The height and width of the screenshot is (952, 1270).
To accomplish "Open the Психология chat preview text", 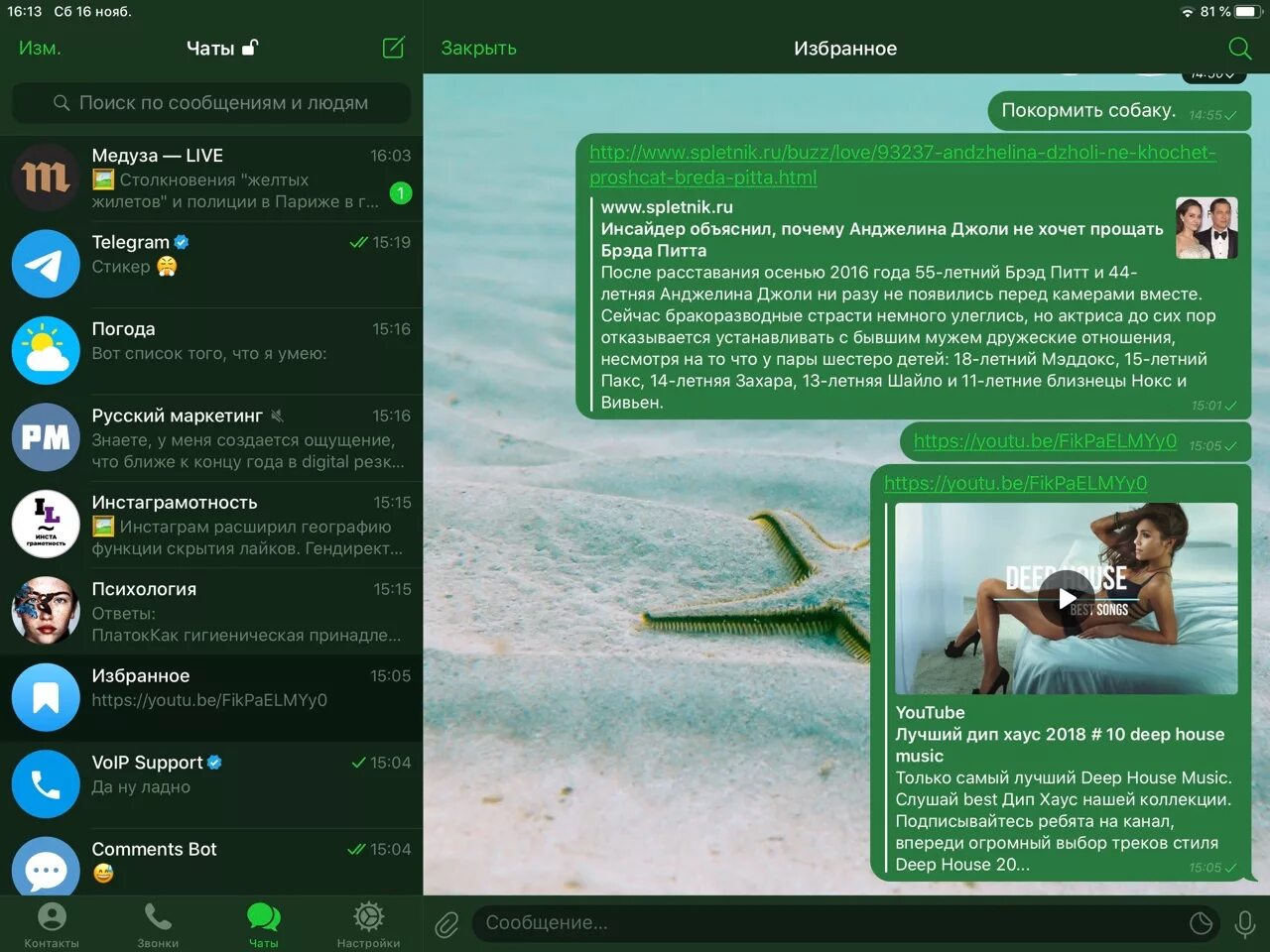I will pos(246,625).
